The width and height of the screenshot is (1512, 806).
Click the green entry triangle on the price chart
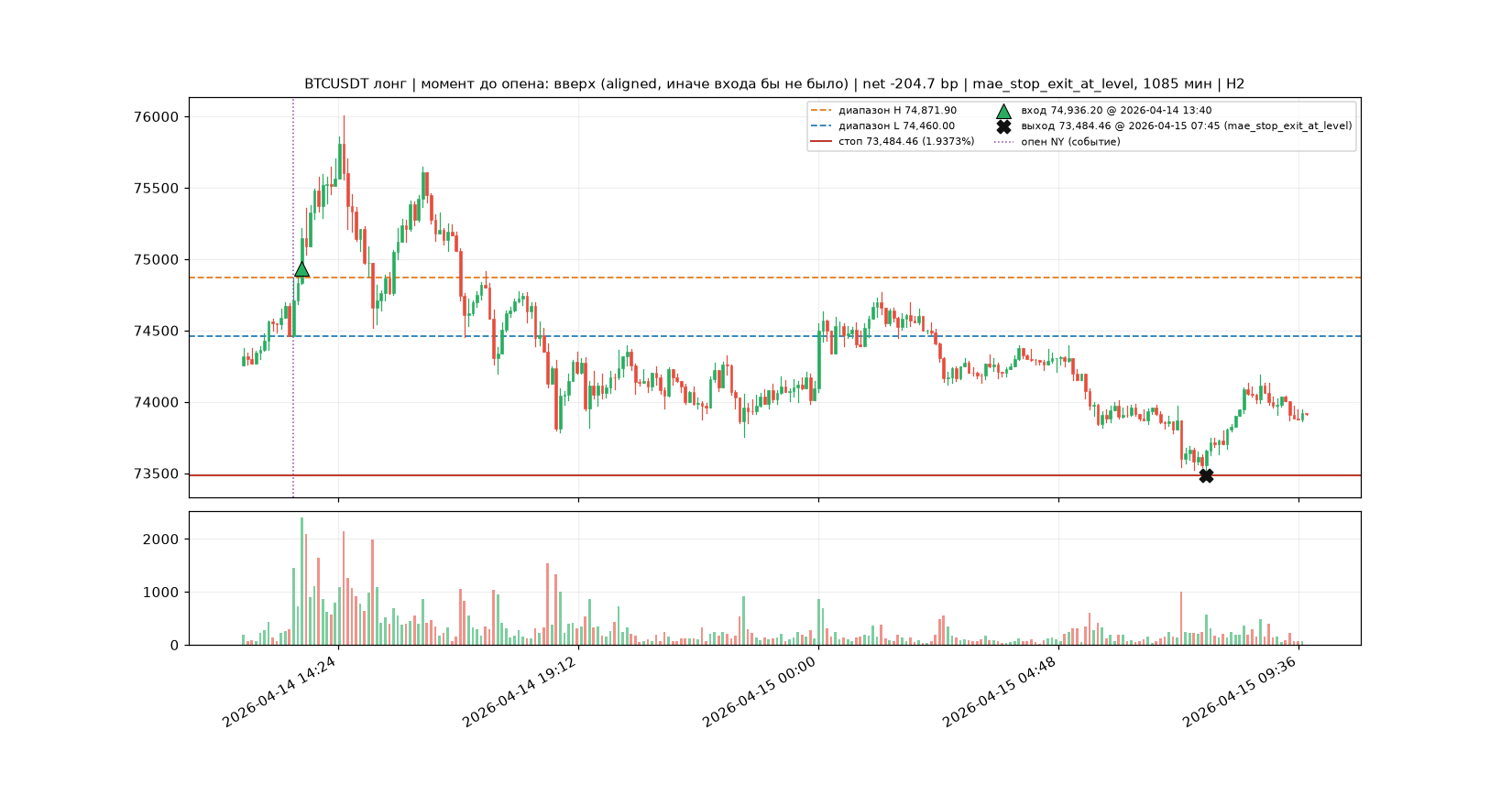[301, 268]
